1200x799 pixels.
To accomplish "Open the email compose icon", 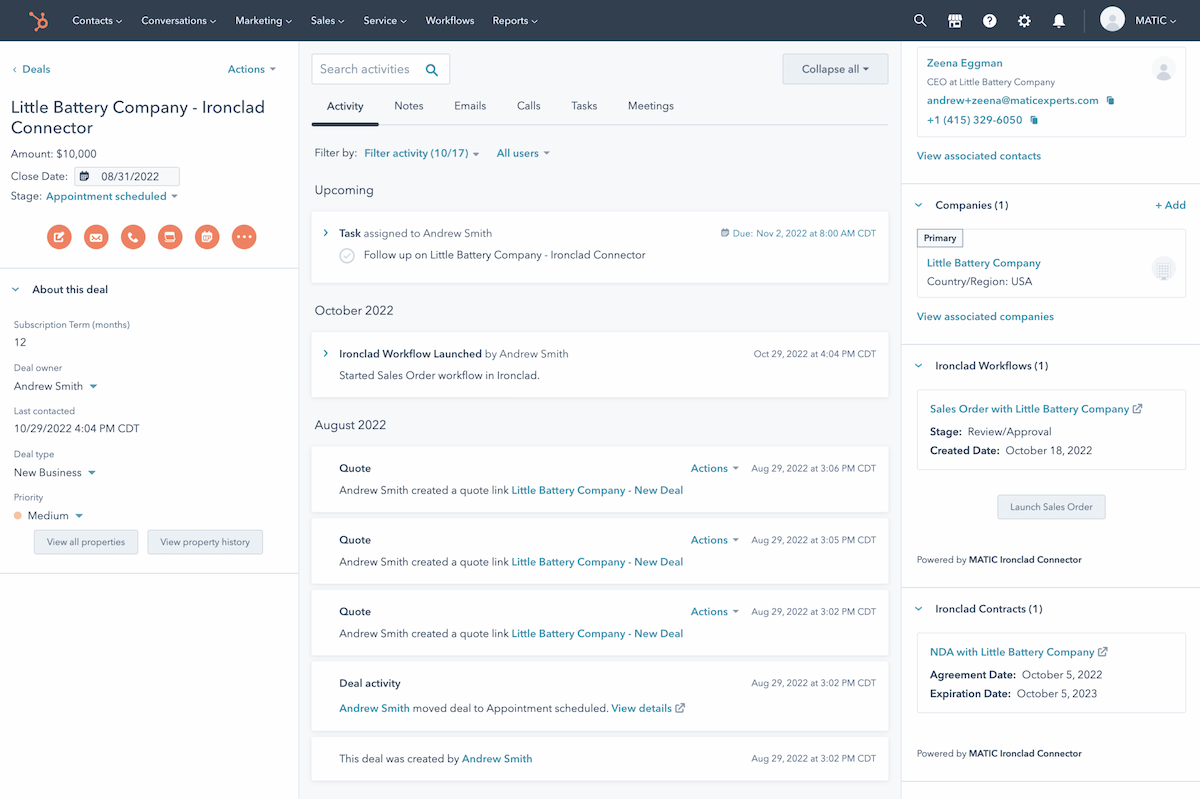I will (96, 237).
